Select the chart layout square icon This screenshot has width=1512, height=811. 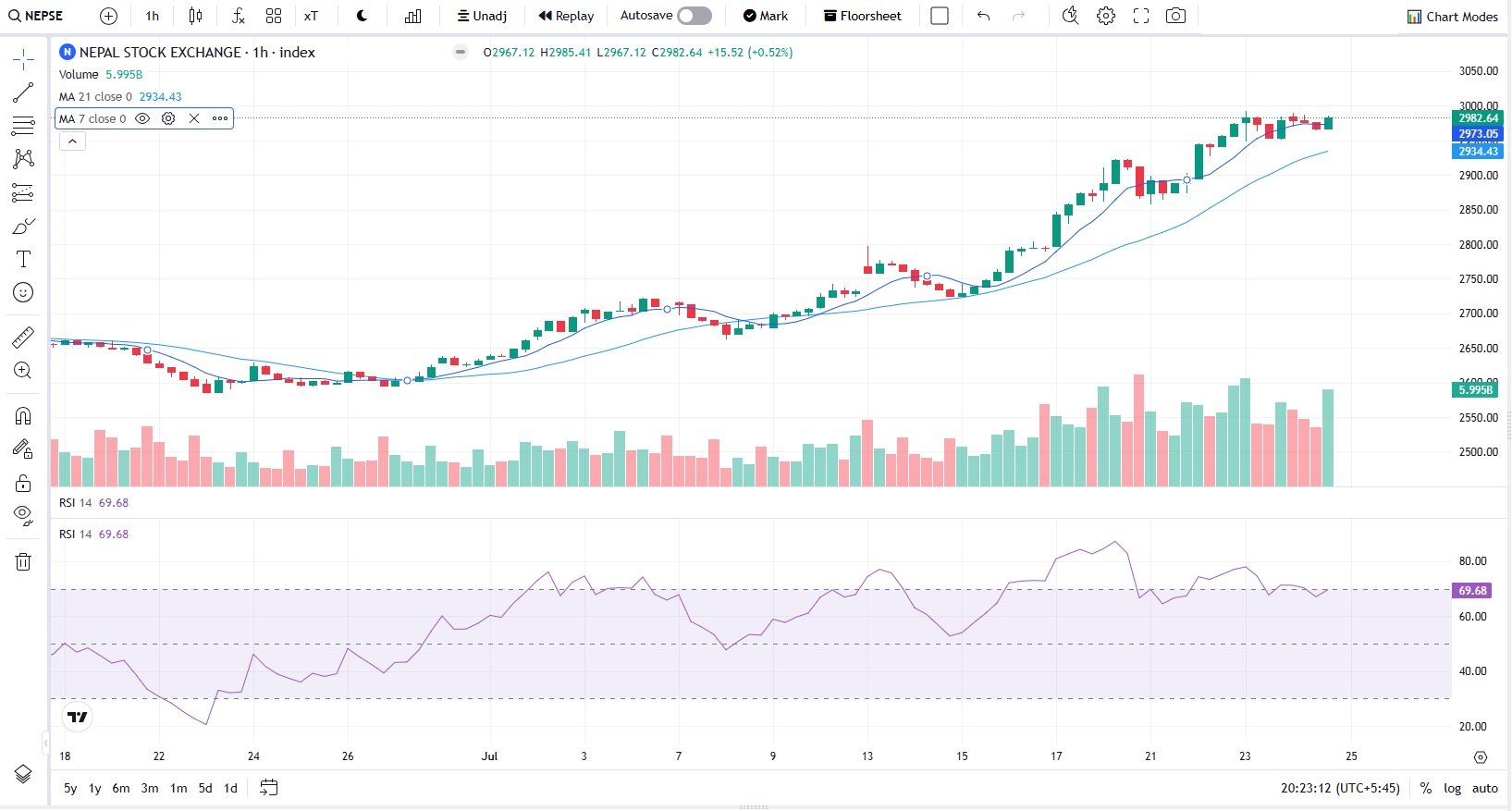pos(940,16)
